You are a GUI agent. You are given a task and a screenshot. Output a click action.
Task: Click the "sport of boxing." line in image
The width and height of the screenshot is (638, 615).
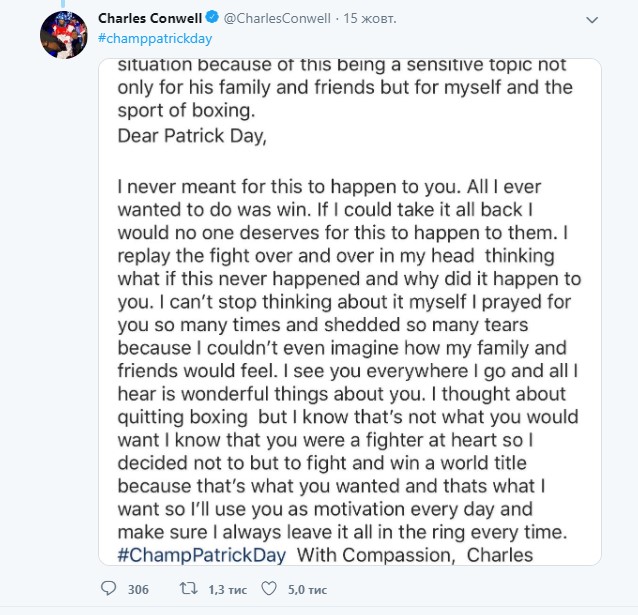[x=186, y=110]
